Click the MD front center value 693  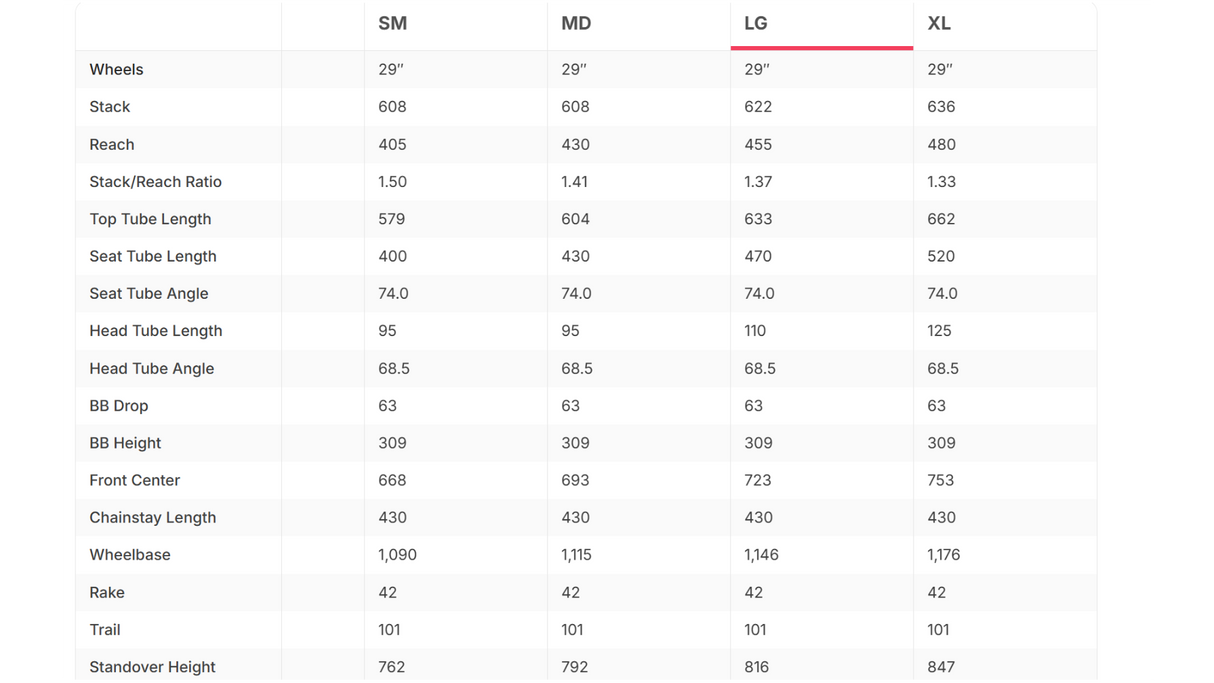pyautogui.click(x=575, y=481)
